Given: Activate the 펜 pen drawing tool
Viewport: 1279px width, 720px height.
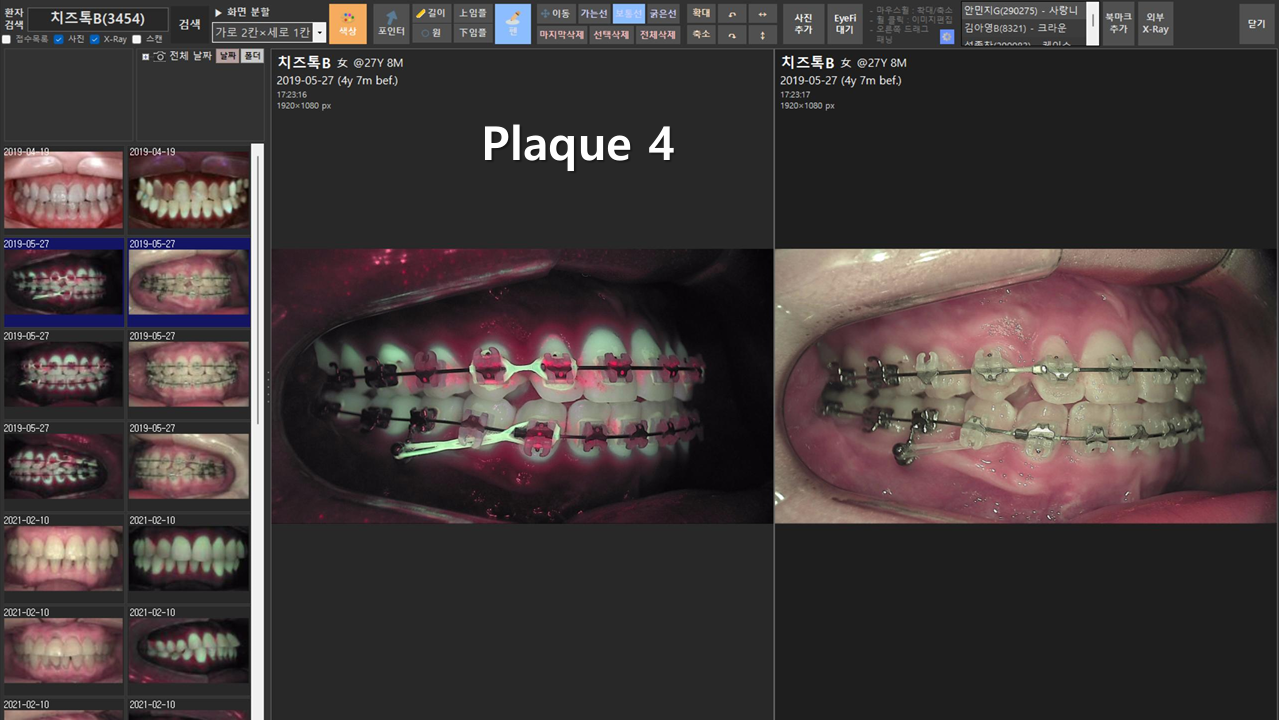Looking at the screenshot, I should pyautogui.click(x=513, y=24).
